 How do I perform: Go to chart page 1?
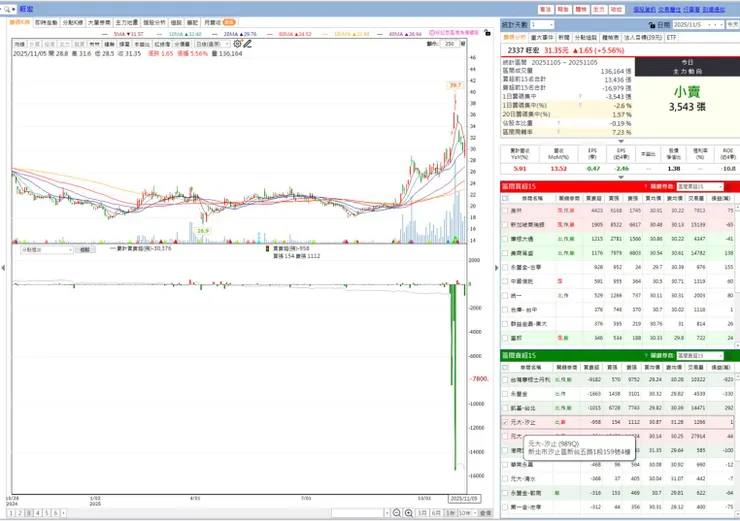11,513
